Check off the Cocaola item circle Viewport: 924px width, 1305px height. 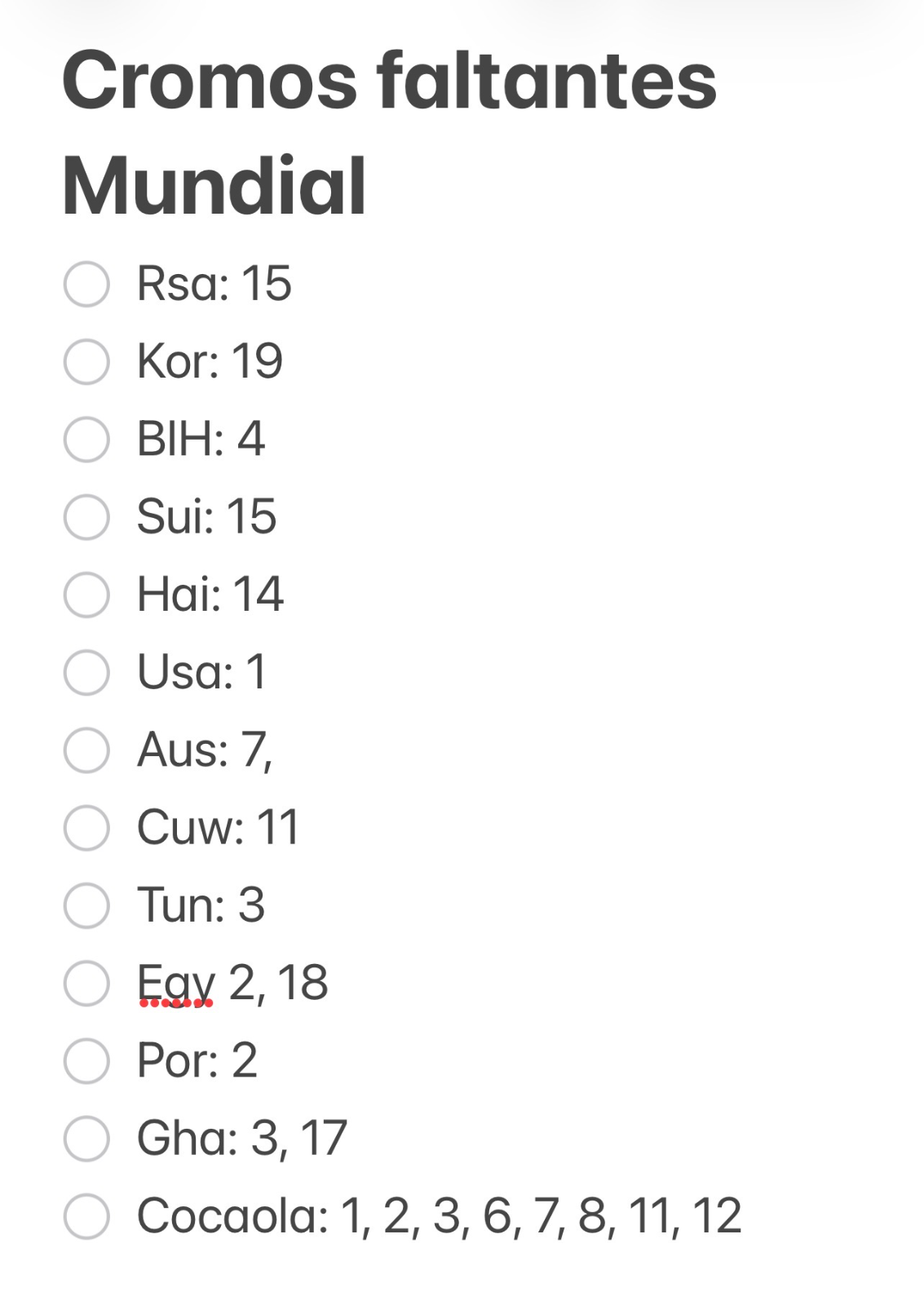click(86, 1215)
